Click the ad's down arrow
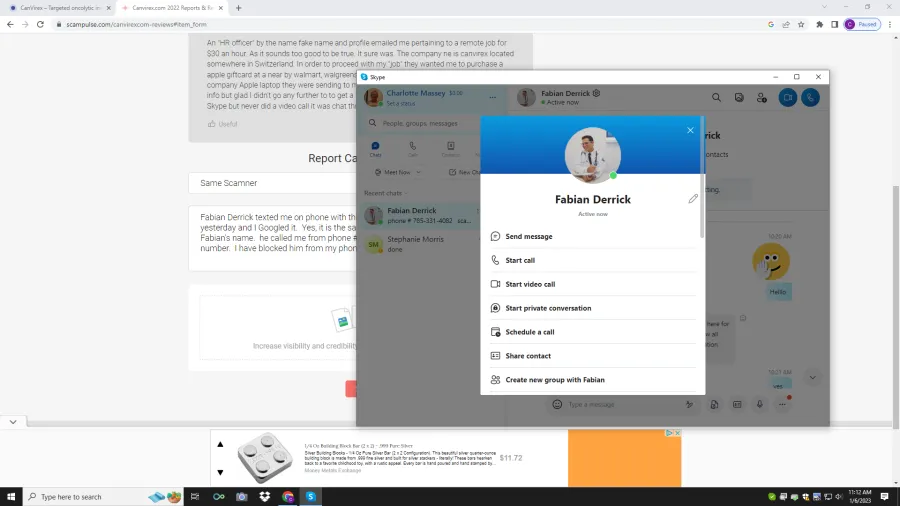900x506 pixels. point(220,472)
